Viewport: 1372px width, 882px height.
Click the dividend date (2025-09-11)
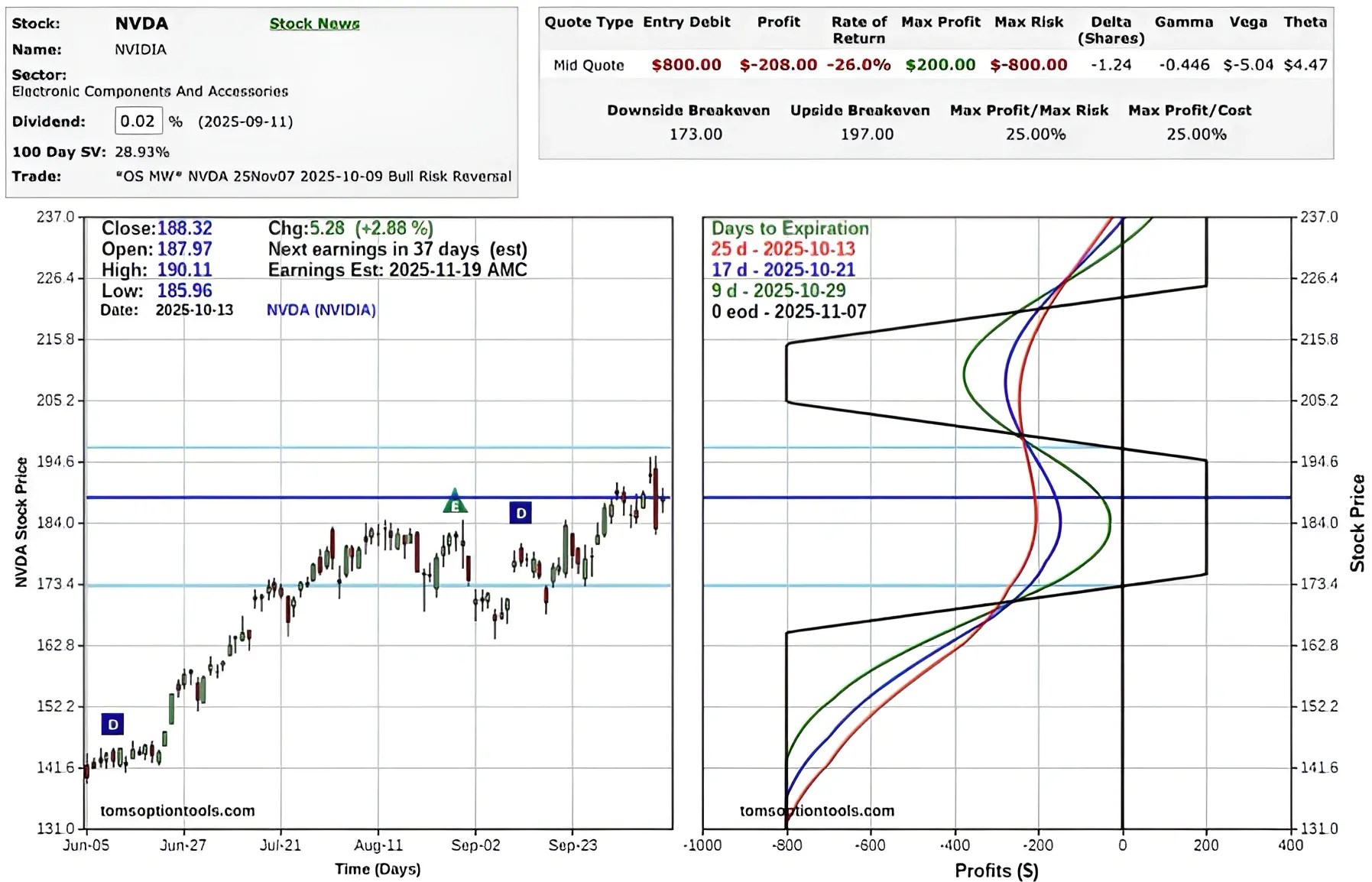pos(245,122)
